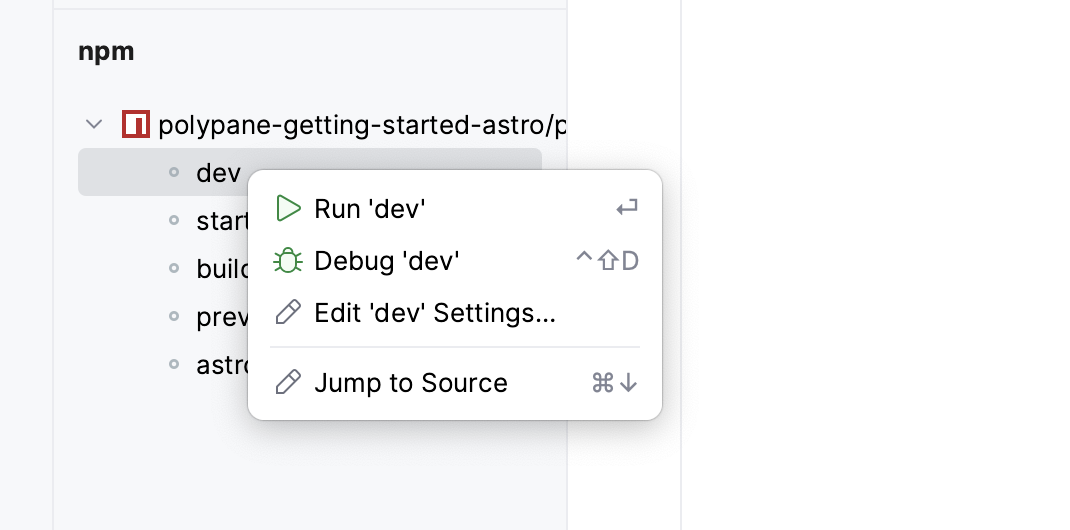Choose Run 'dev' from context menu
This screenshot has width=1070, height=530.
point(455,209)
